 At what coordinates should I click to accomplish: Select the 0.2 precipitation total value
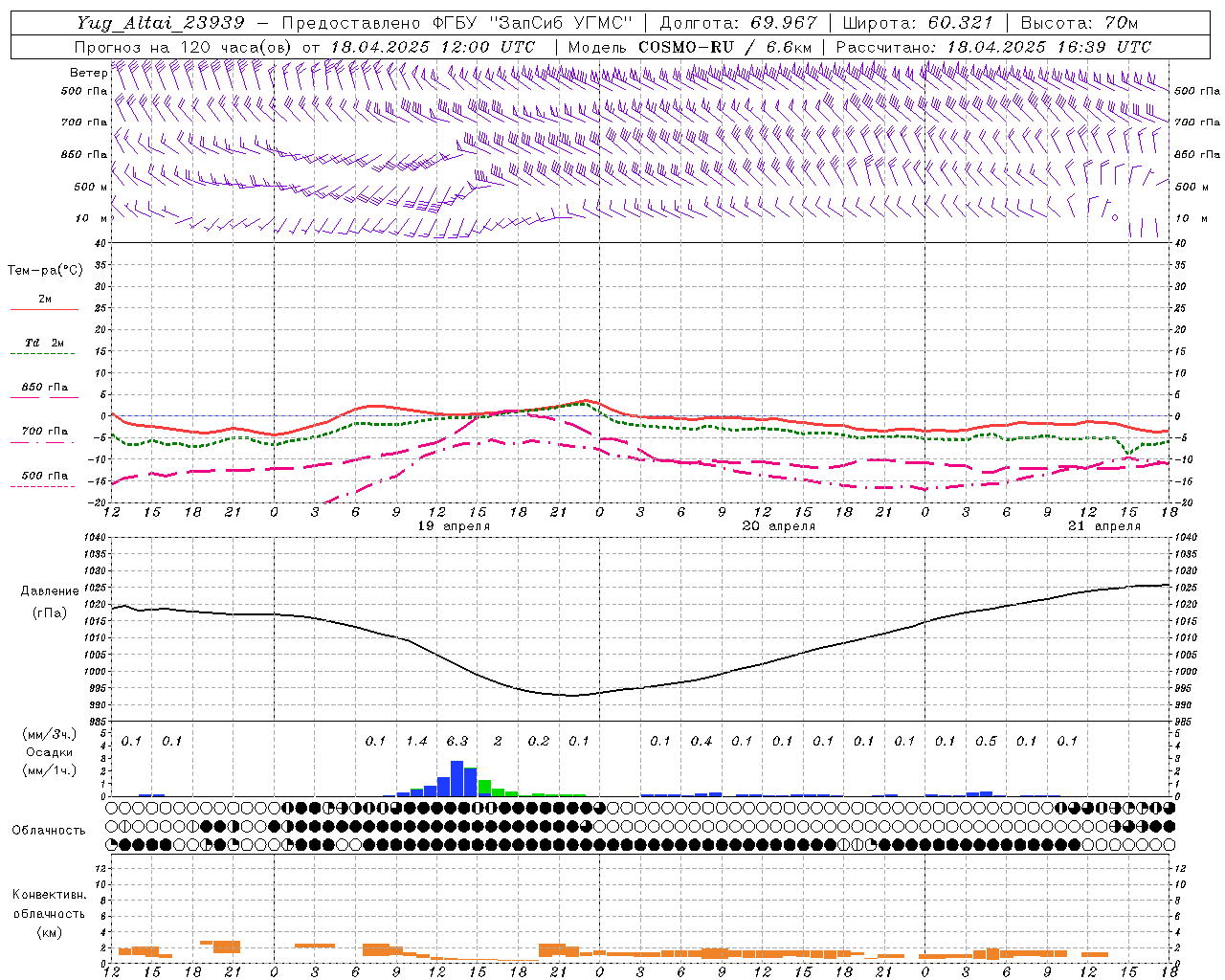pyautogui.click(x=539, y=742)
